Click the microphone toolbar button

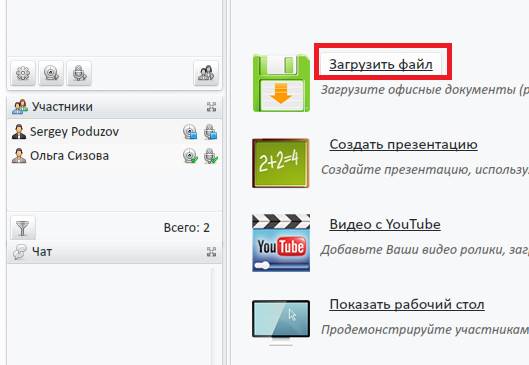point(79,73)
